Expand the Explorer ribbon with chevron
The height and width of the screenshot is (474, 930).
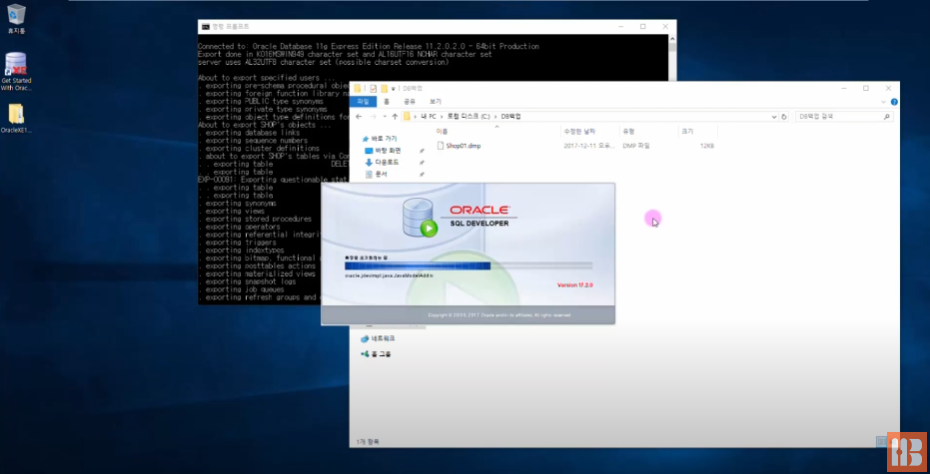coord(884,102)
